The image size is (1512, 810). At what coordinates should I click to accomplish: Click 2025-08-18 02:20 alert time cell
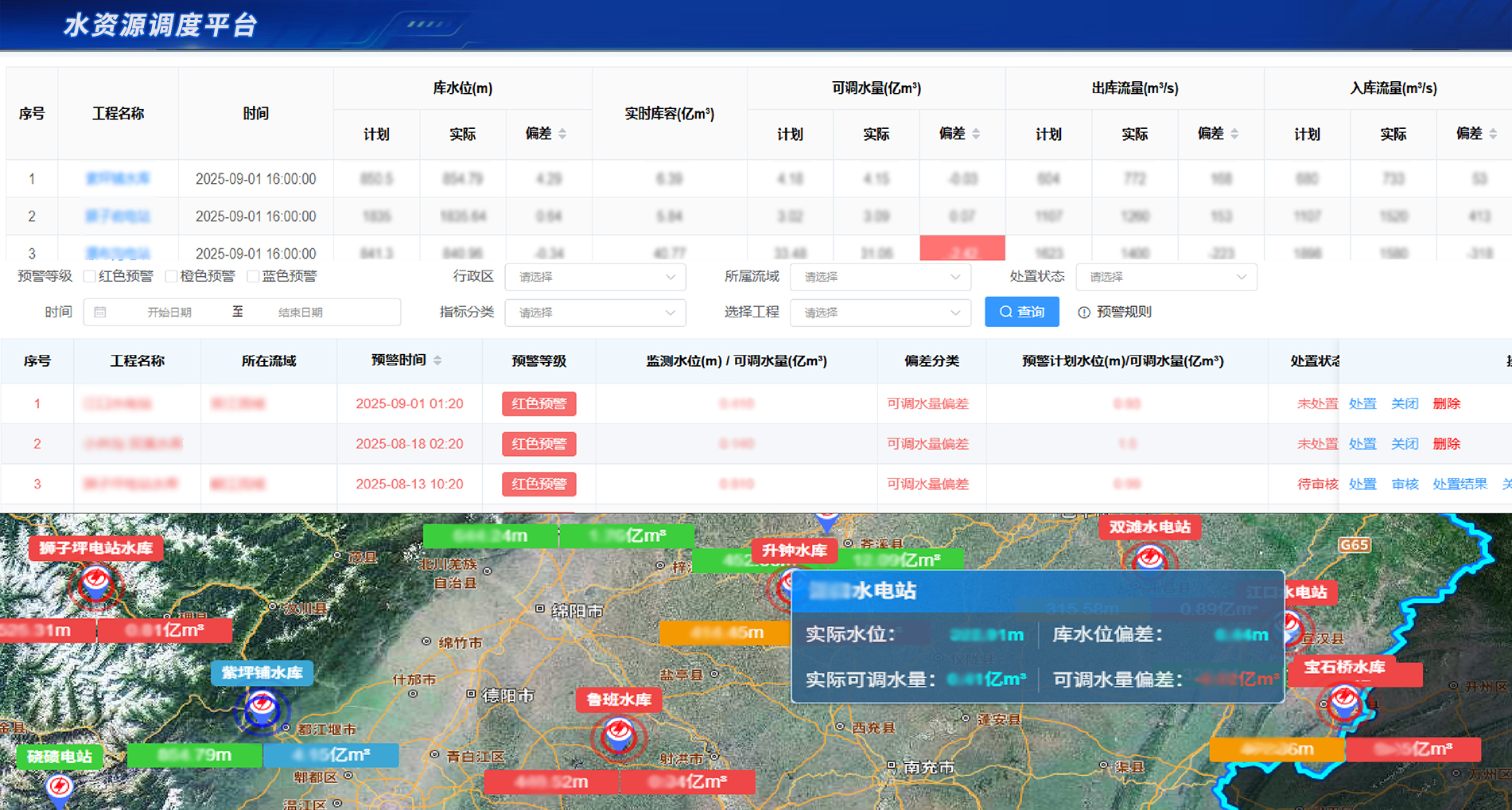tap(410, 444)
